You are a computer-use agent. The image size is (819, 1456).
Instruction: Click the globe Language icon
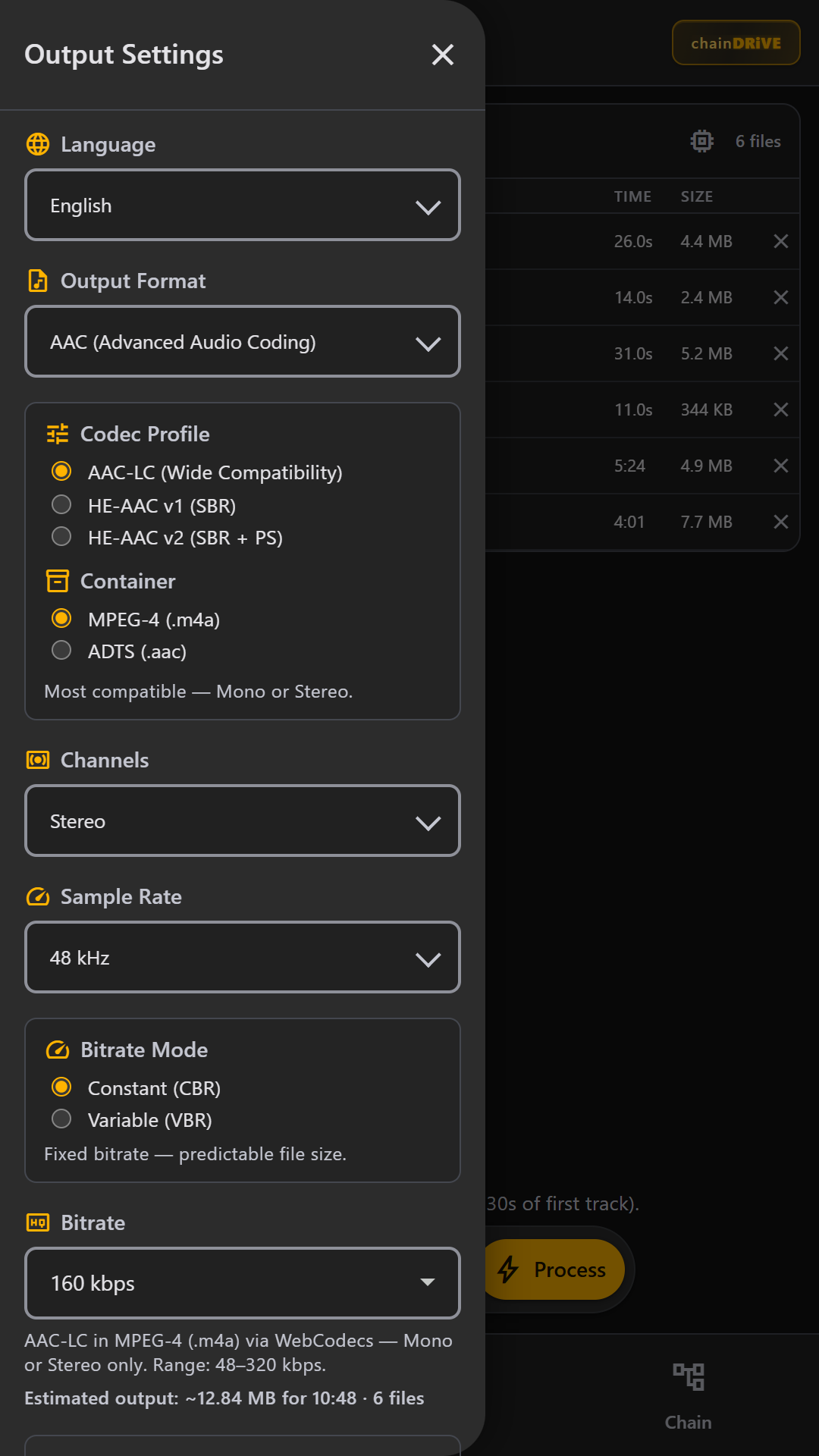point(38,144)
